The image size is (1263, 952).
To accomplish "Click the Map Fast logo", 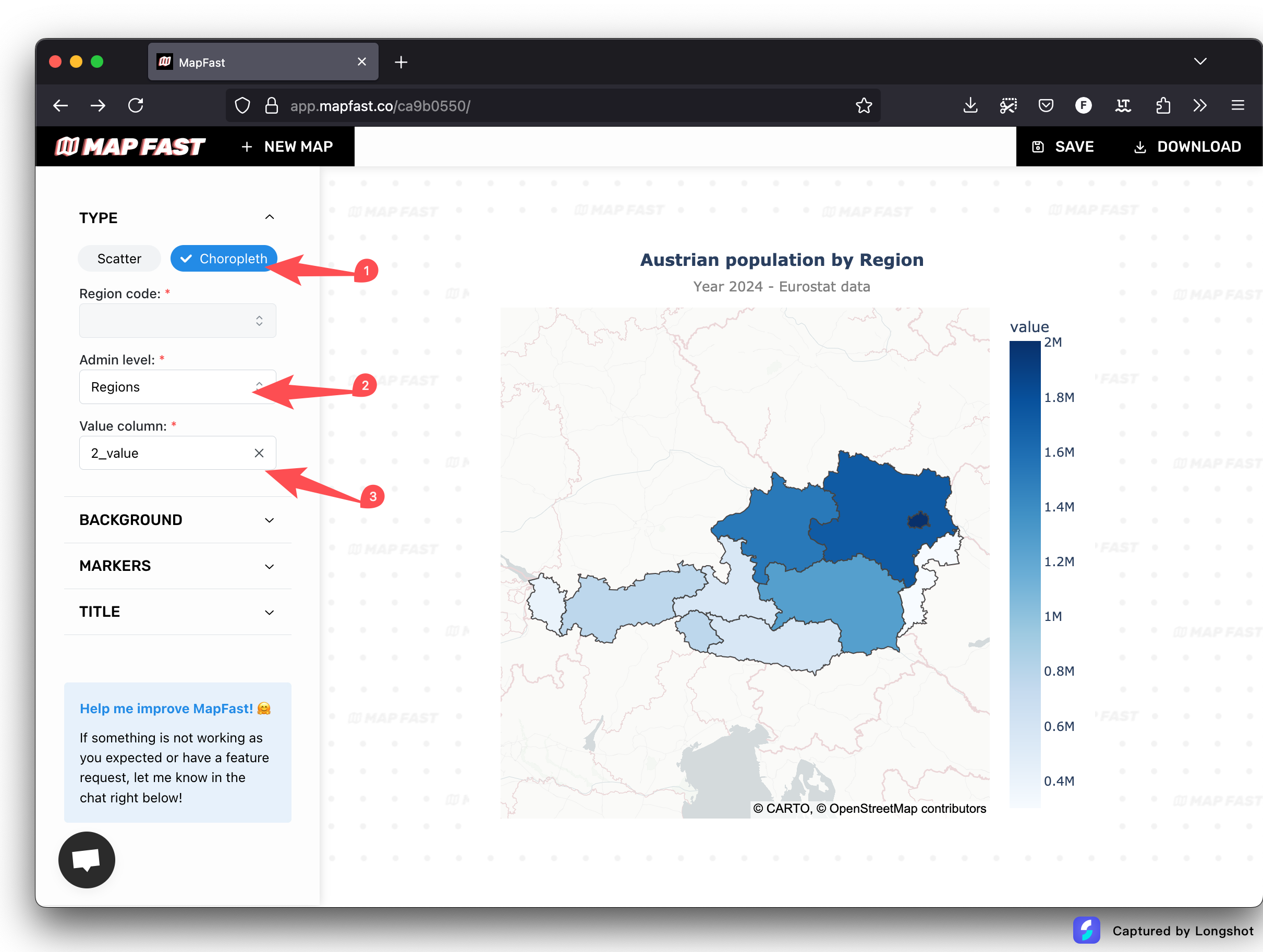I will click(x=130, y=147).
